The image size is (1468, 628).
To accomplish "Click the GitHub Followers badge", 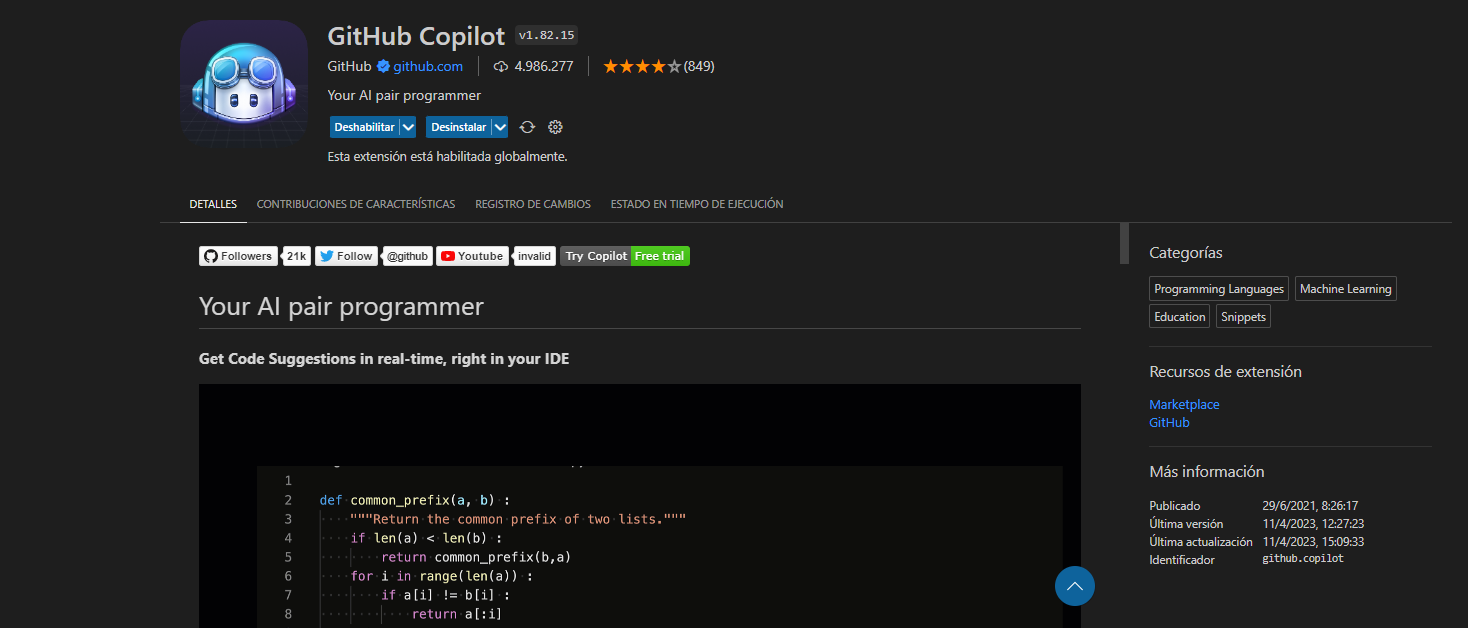I will tap(238, 256).
